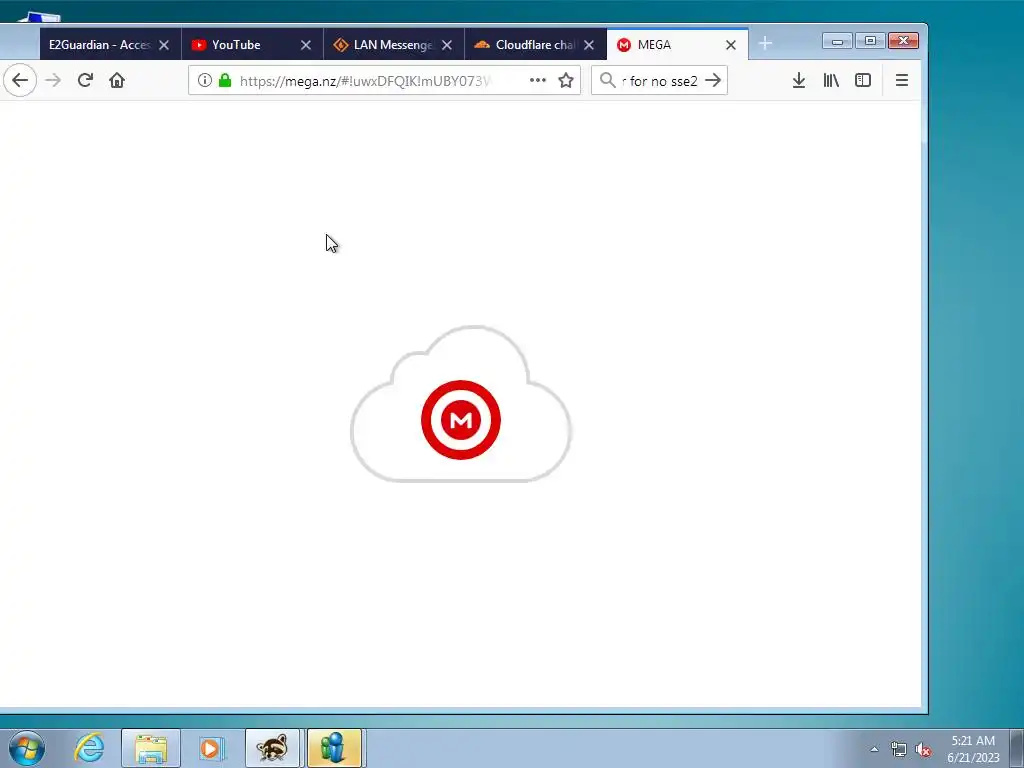Open the Windows Start menu
The image size is (1024, 768).
[27, 748]
